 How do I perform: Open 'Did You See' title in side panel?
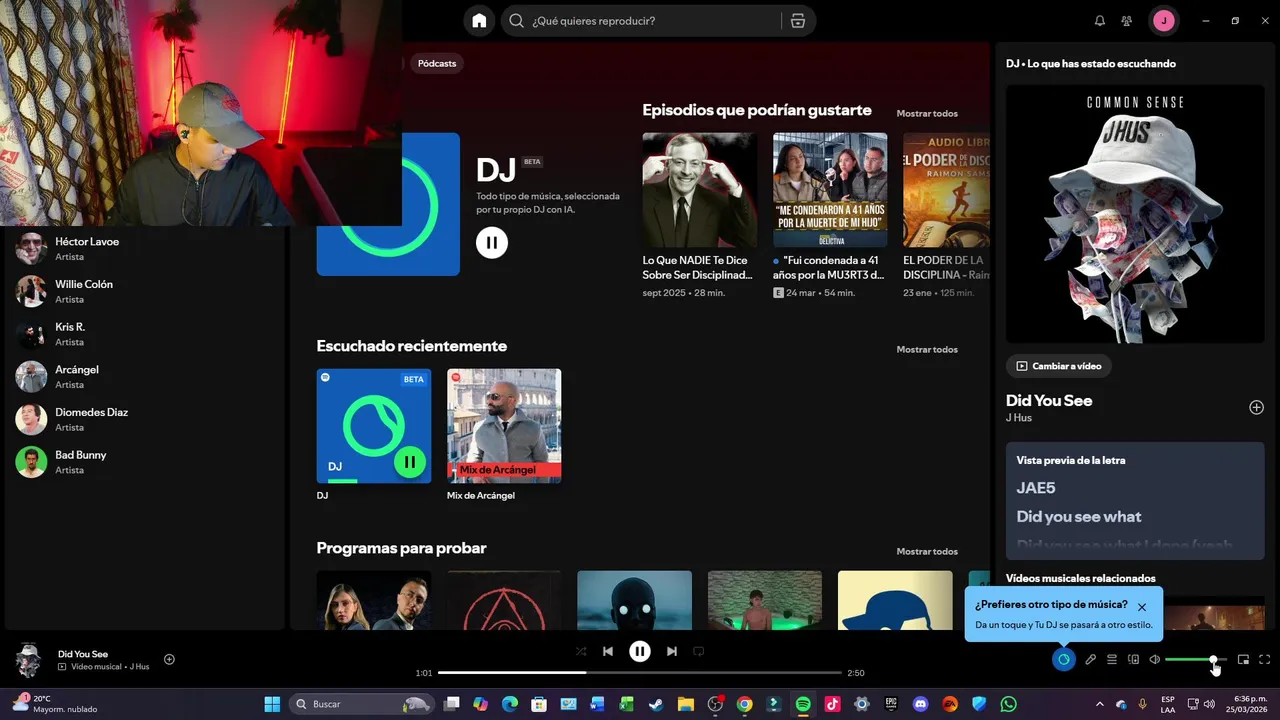point(1049,400)
